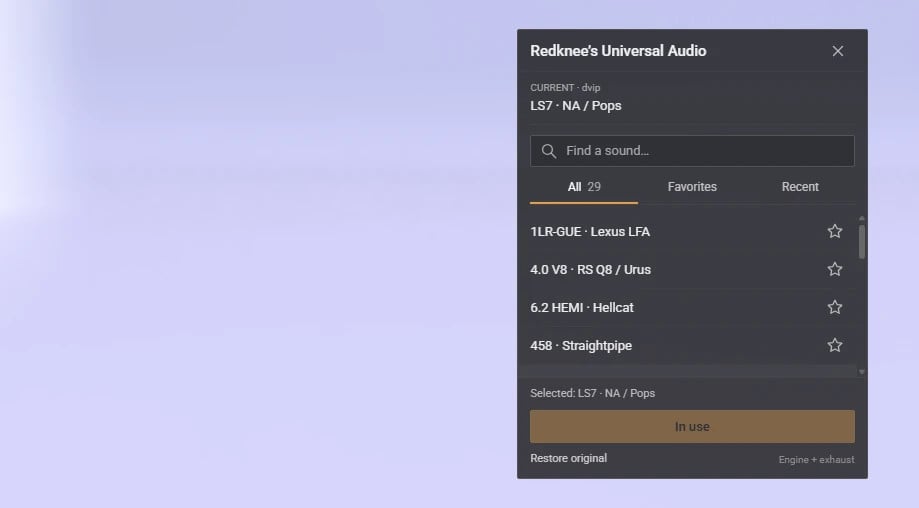Click the In use button
Screen dimensions: 919x508
(692, 427)
